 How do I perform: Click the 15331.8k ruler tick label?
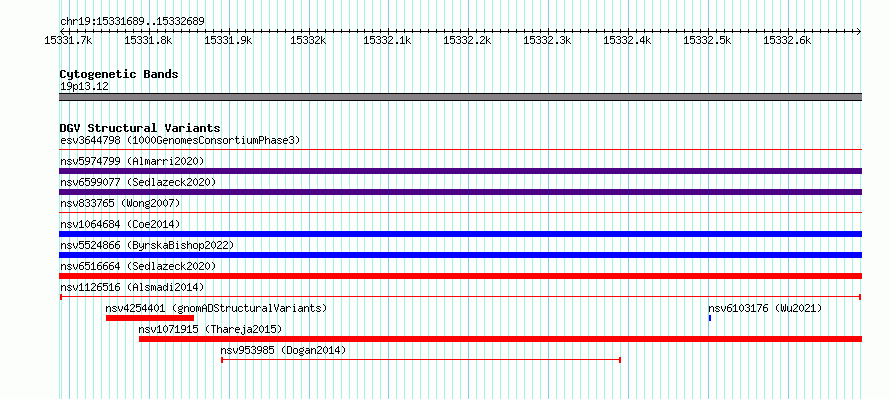tap(148, 41)
